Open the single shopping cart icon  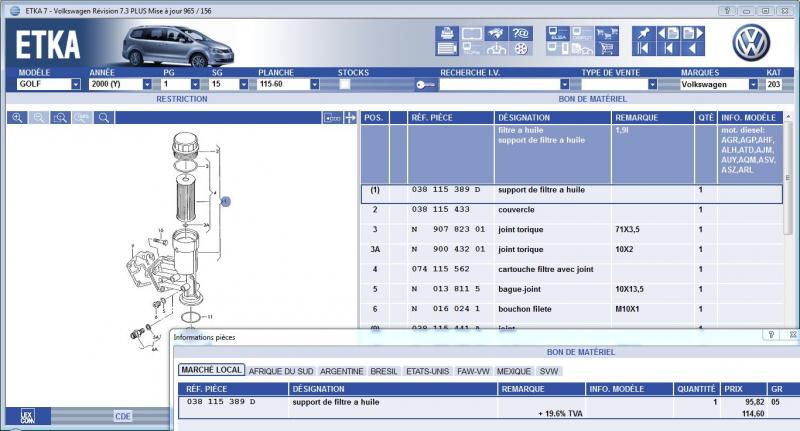[x=607, y=48]
